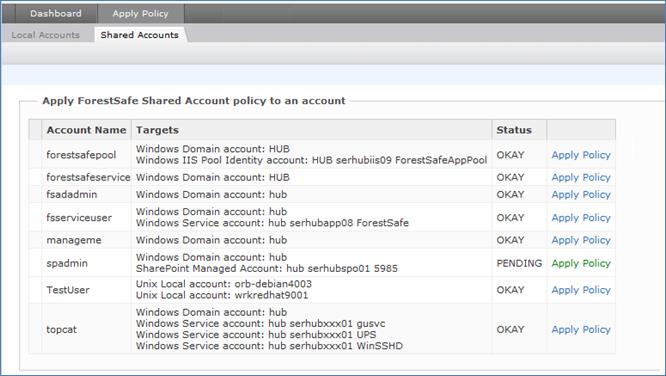Apply policy to forestsafeservice account
Viewport: 666px width, 376px height.
pos(581,178)
